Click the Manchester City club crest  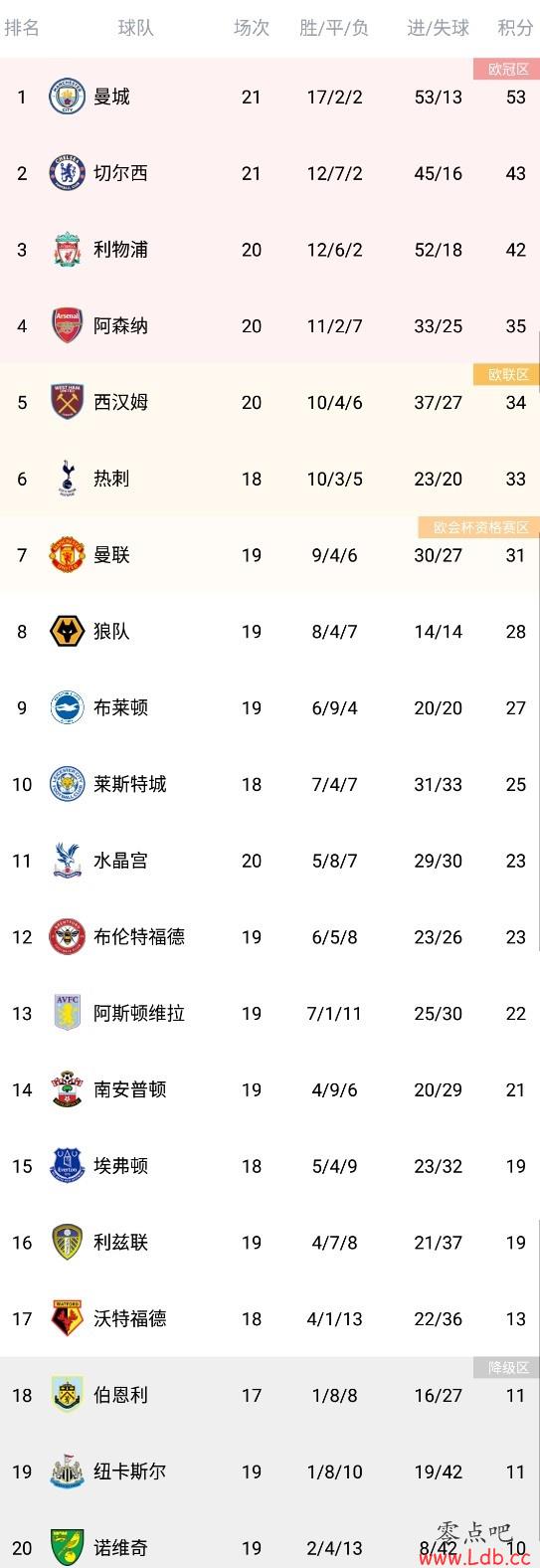click(x=68, y=97)
